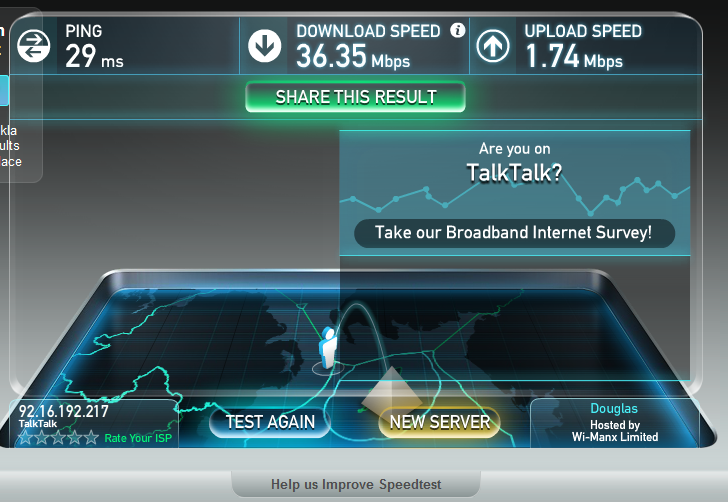This screenshot has width=728, height=502.
Task: Click the 36.35 Mbps download result
Action: [x=353, y=56]
